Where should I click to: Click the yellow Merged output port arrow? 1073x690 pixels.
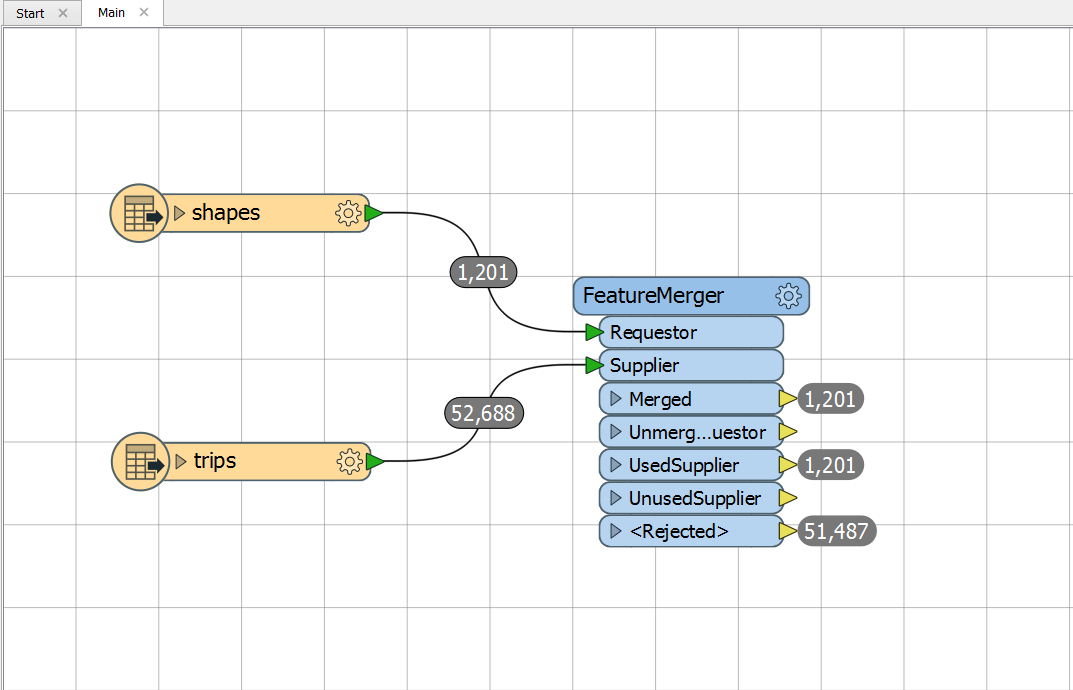(788, 398)
